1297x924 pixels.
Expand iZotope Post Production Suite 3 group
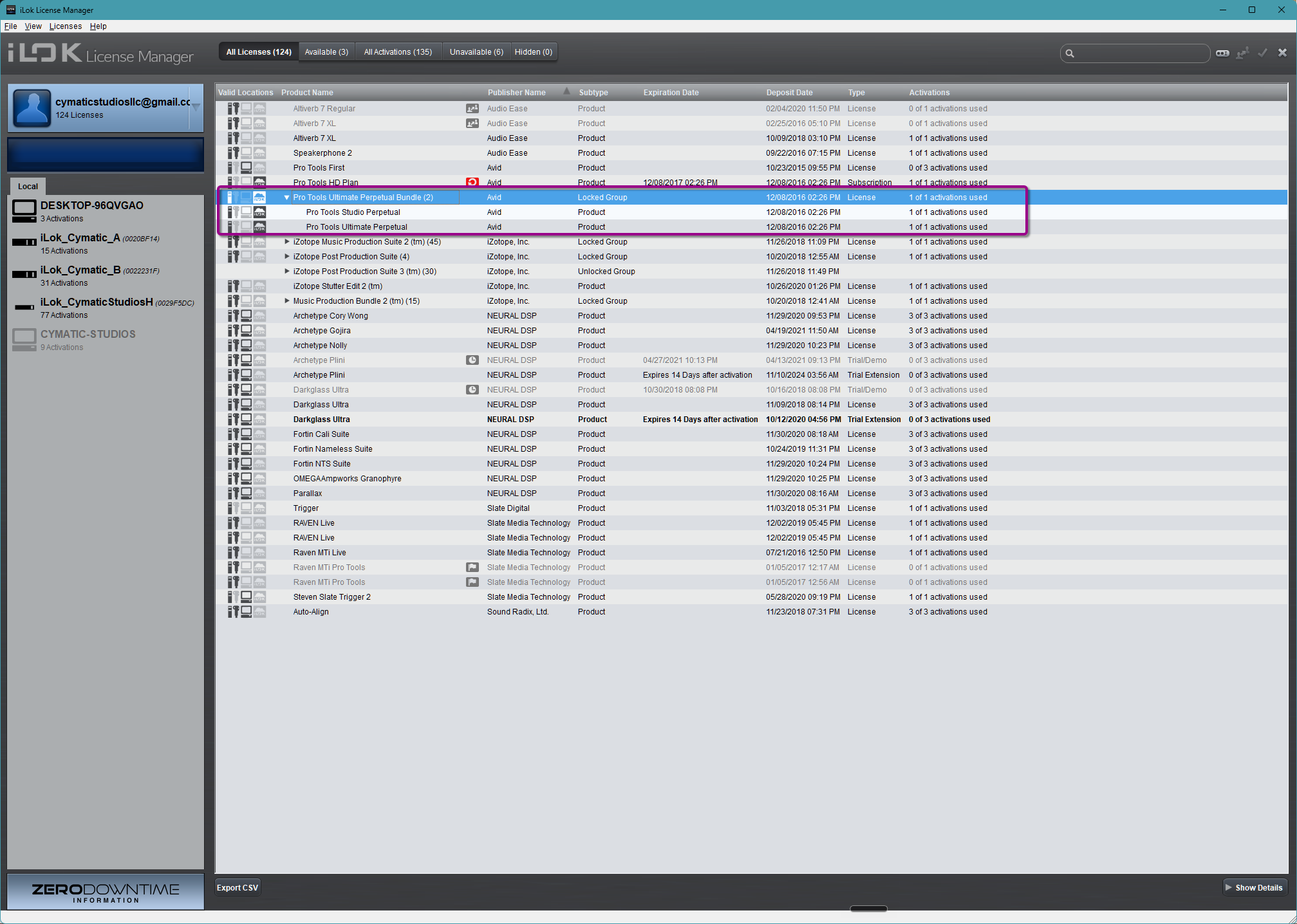287,272
